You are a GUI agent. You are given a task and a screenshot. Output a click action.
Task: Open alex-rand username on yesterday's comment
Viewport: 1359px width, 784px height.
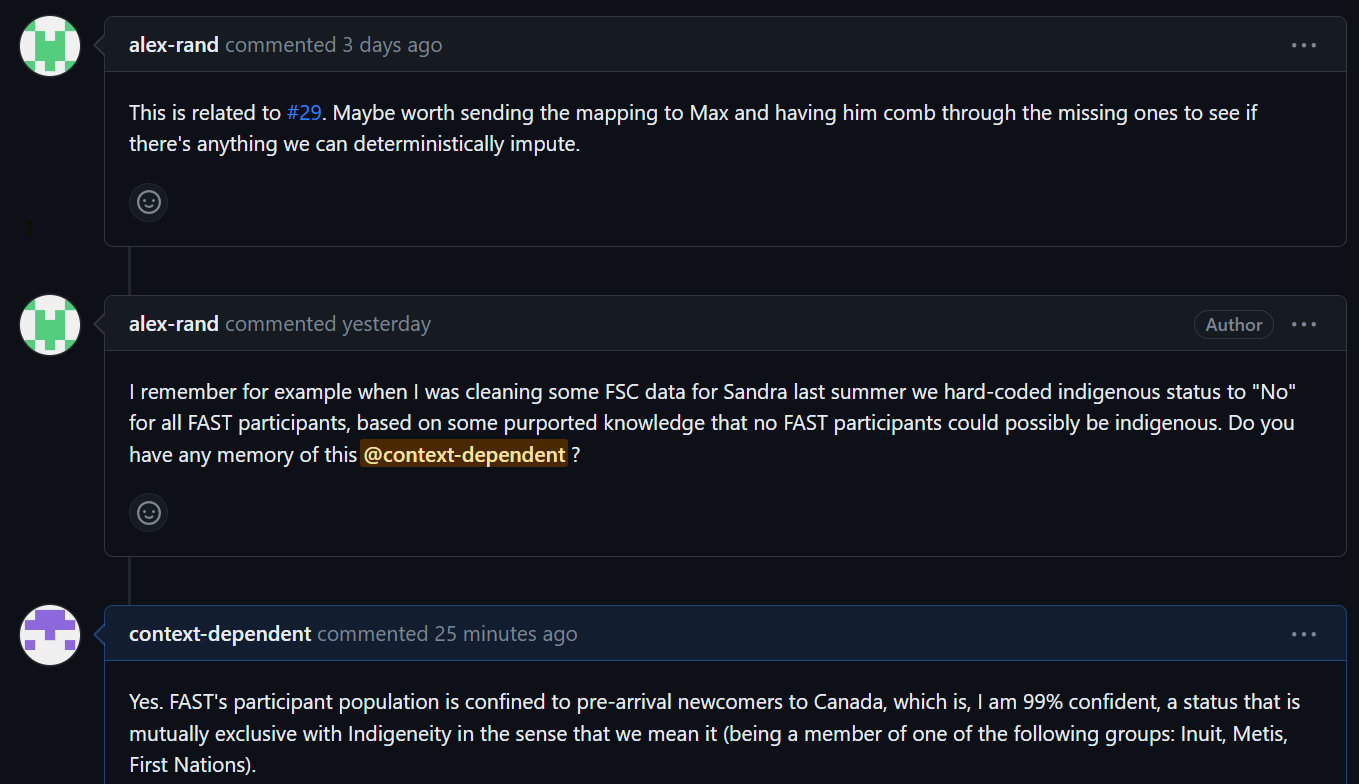click(174, 324)
